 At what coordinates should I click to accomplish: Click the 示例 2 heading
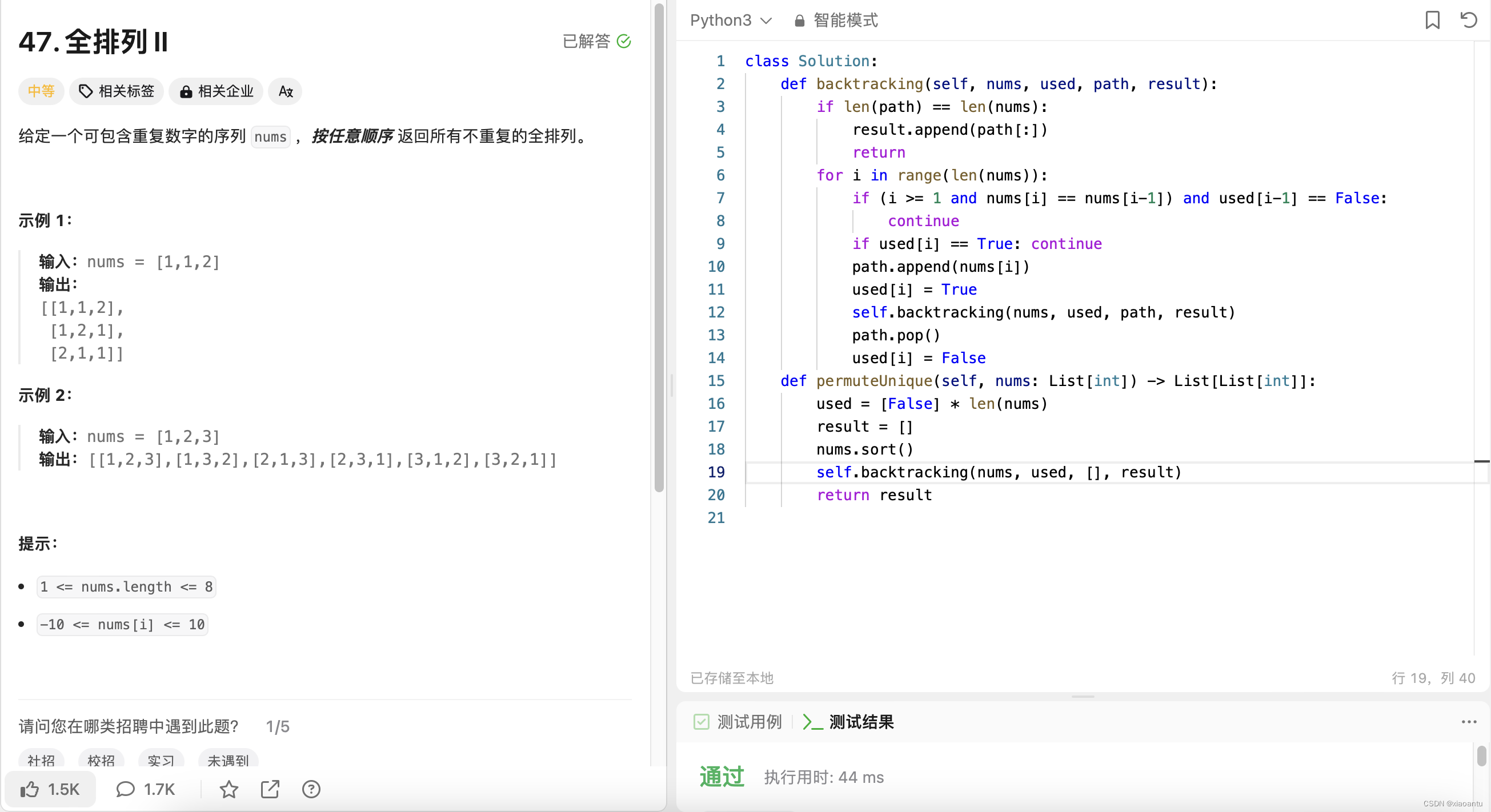pos(45,395)
